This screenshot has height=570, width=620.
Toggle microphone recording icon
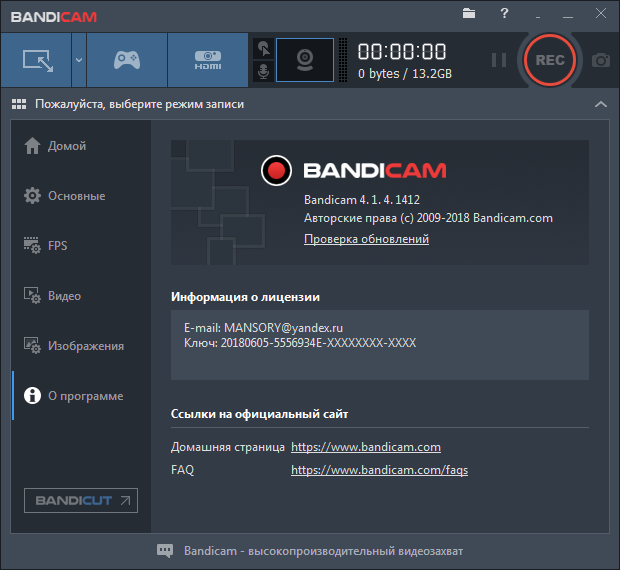point(263,72)
